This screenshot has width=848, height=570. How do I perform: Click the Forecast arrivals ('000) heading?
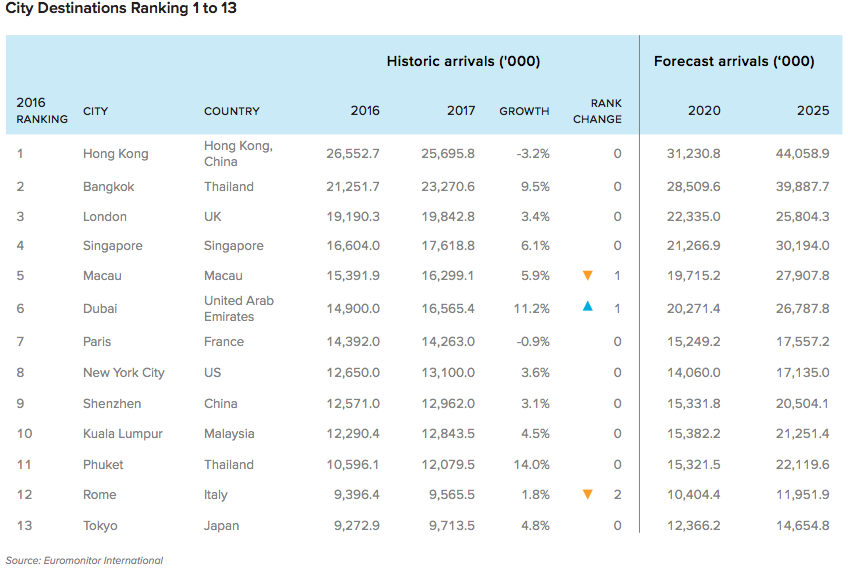pos(734,61)
